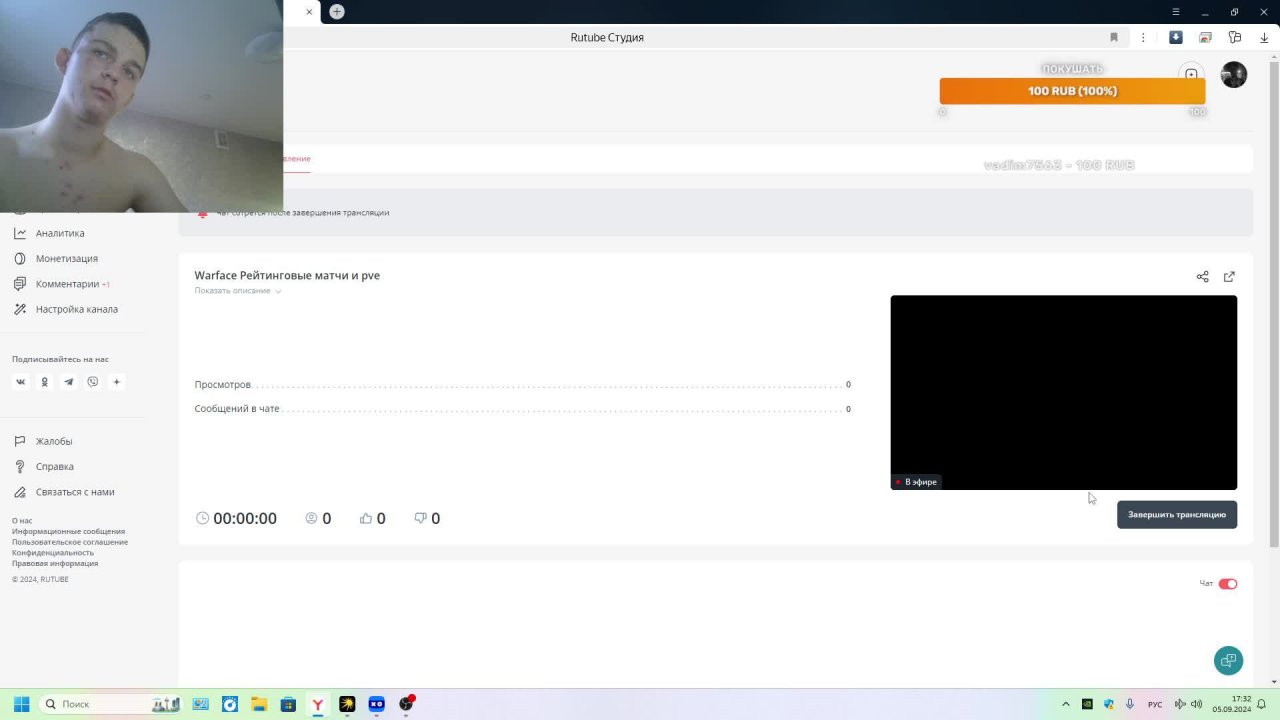This screenshot has width=1280, height=720.
Task: Open the user profile avatar
Action: (x=1234, y=75)
